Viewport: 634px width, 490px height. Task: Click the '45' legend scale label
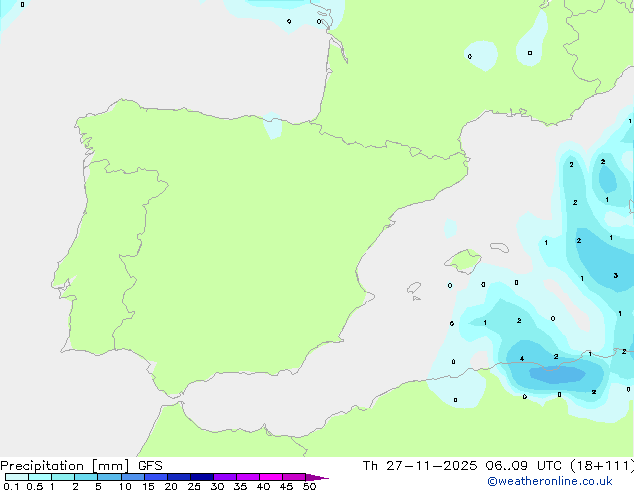click(286, 486)
